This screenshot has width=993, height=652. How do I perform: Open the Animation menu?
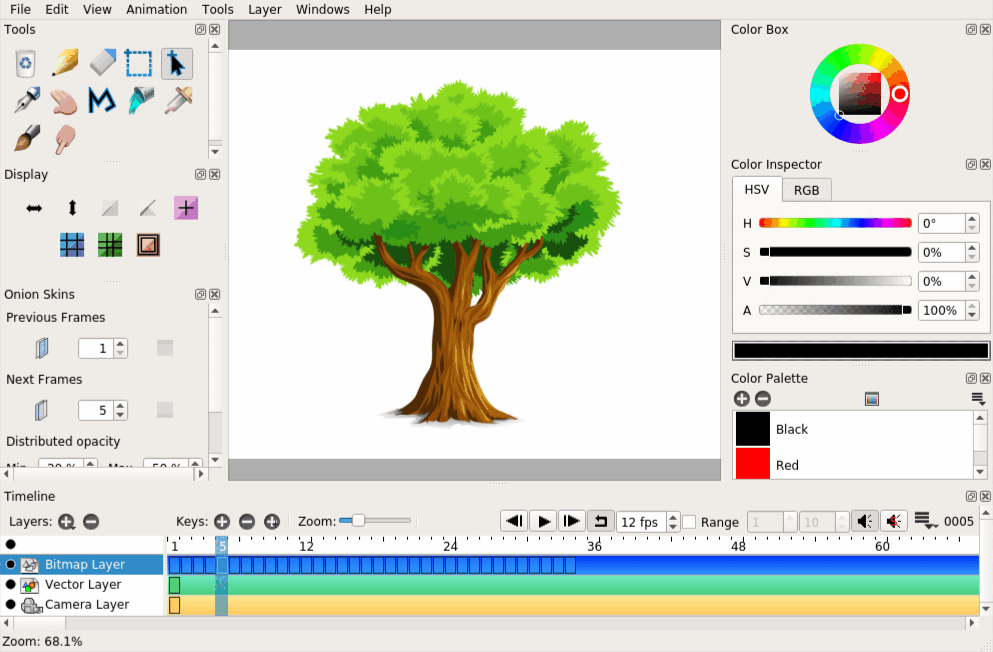pos(156,9)
